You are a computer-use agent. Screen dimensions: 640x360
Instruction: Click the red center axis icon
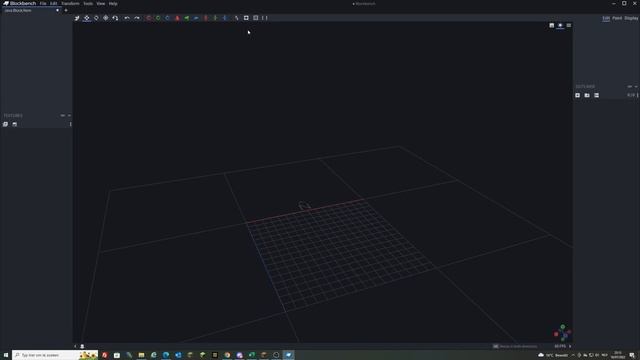(206, 18)
